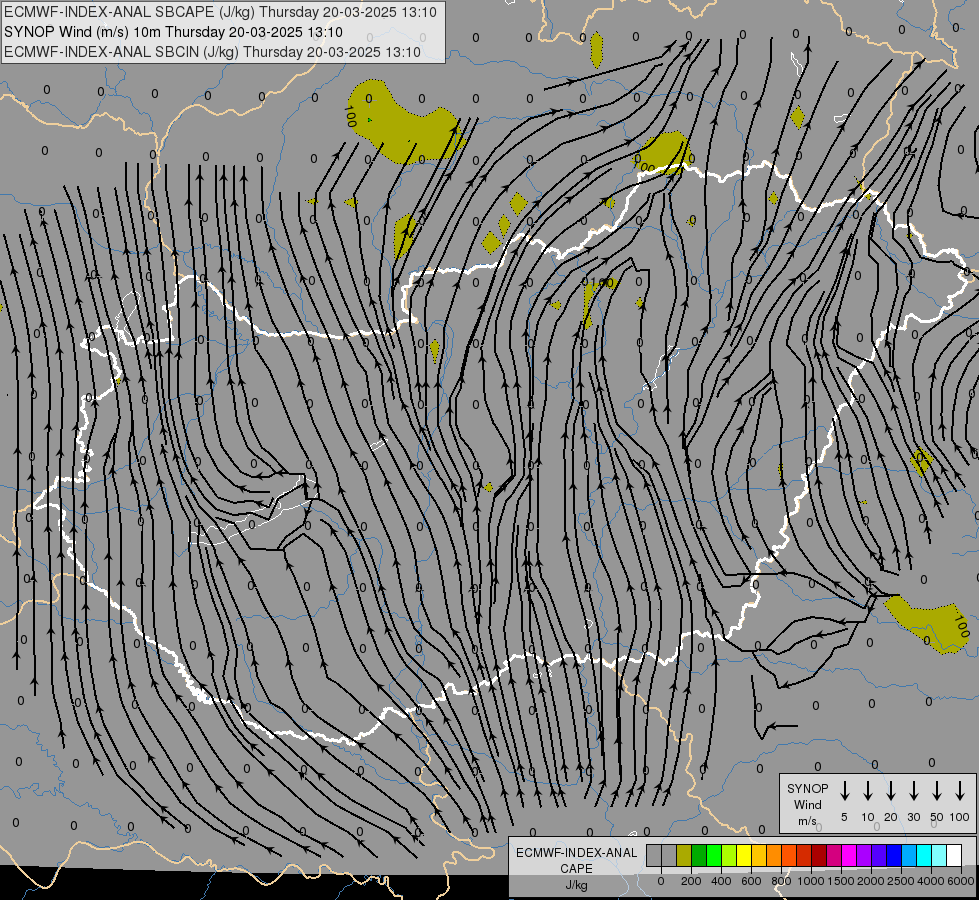Pick the bright magenta CAPE legend swatch
Viewport: 979px width, 900px height.
coord(850,855)
